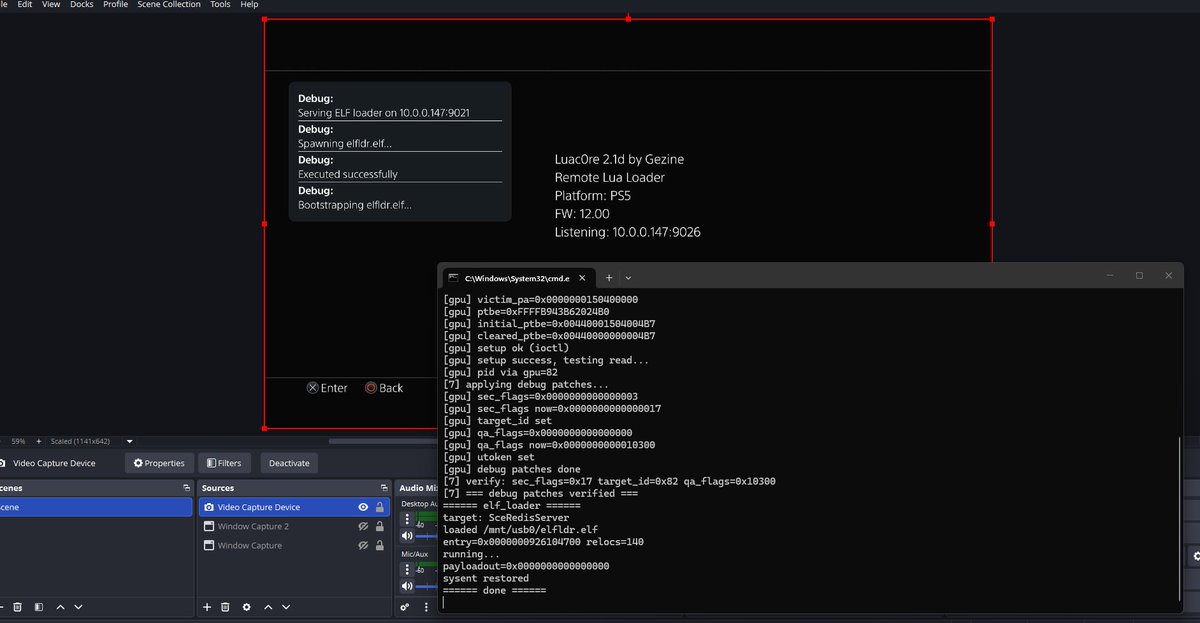Viewport: 1200px width, 623px height.
Task: Toggle lock on Window Capture 2
Action: pyautogui.click(x=380, y=526)
